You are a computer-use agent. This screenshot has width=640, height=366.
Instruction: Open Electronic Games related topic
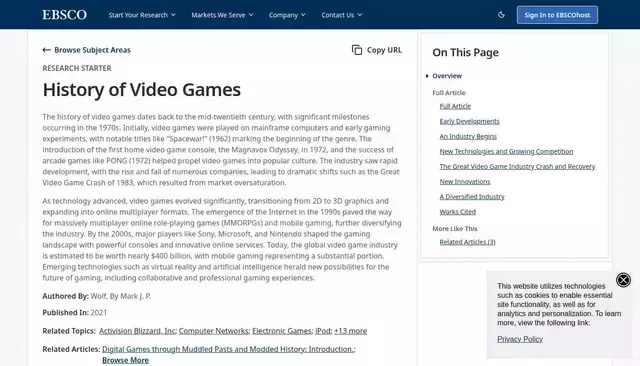tap(282, 331)
